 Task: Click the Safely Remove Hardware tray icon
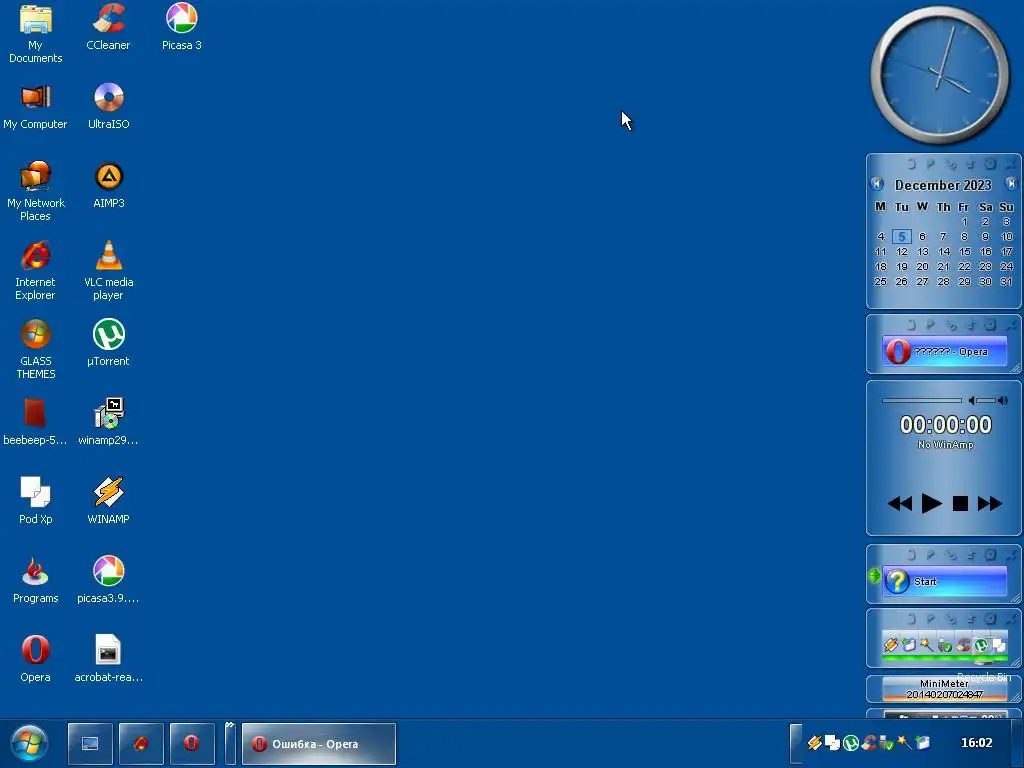point(886,743)
